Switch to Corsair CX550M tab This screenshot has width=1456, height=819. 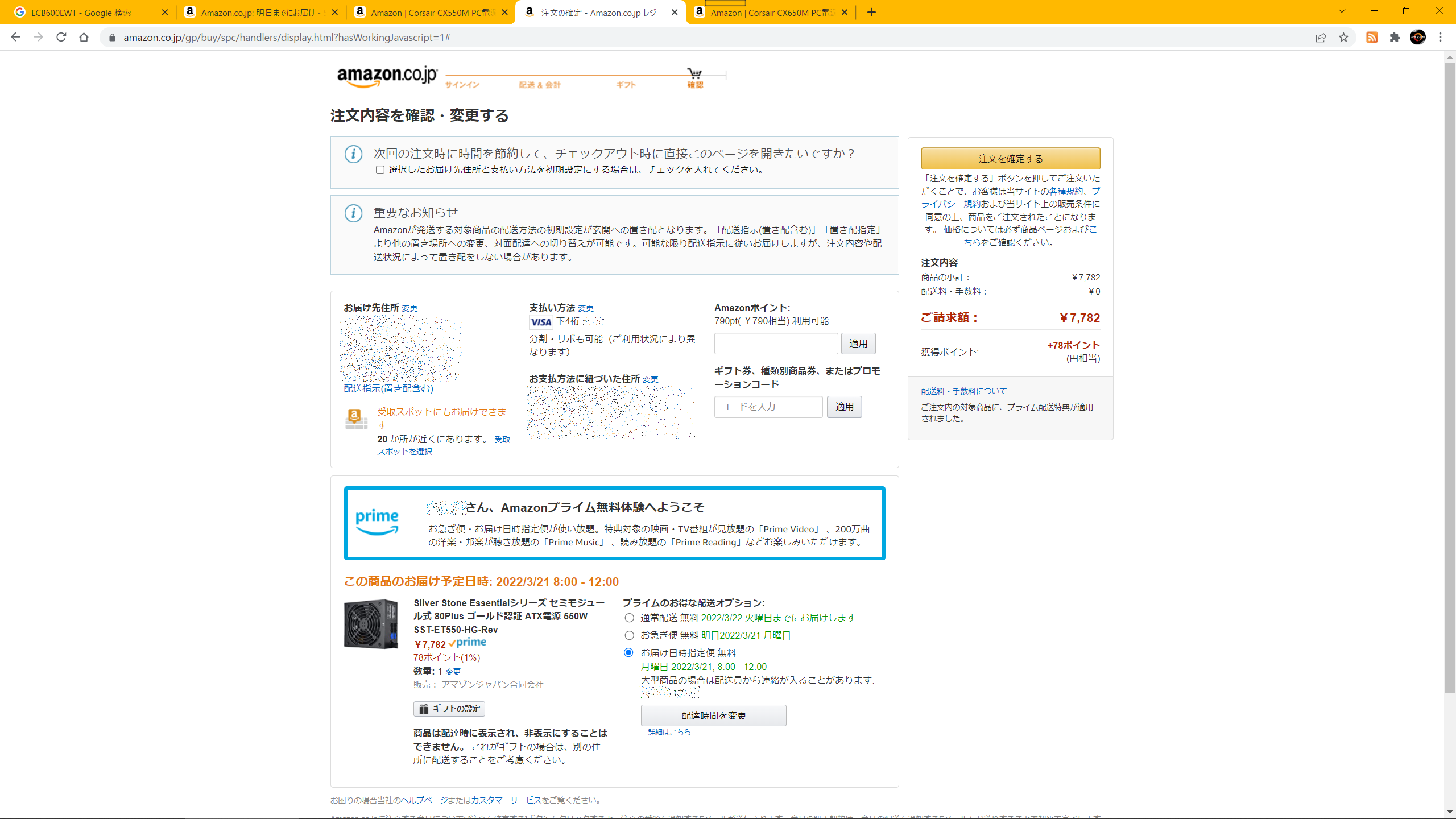[x=431, y=13]
